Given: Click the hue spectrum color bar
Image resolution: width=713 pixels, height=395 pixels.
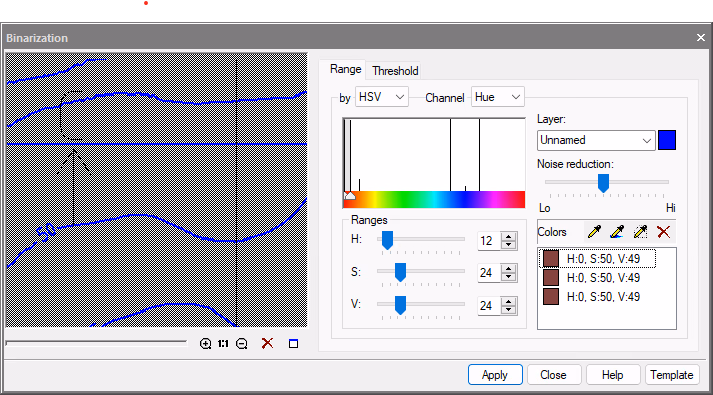Looking at the screenshot, I should 434,200.
